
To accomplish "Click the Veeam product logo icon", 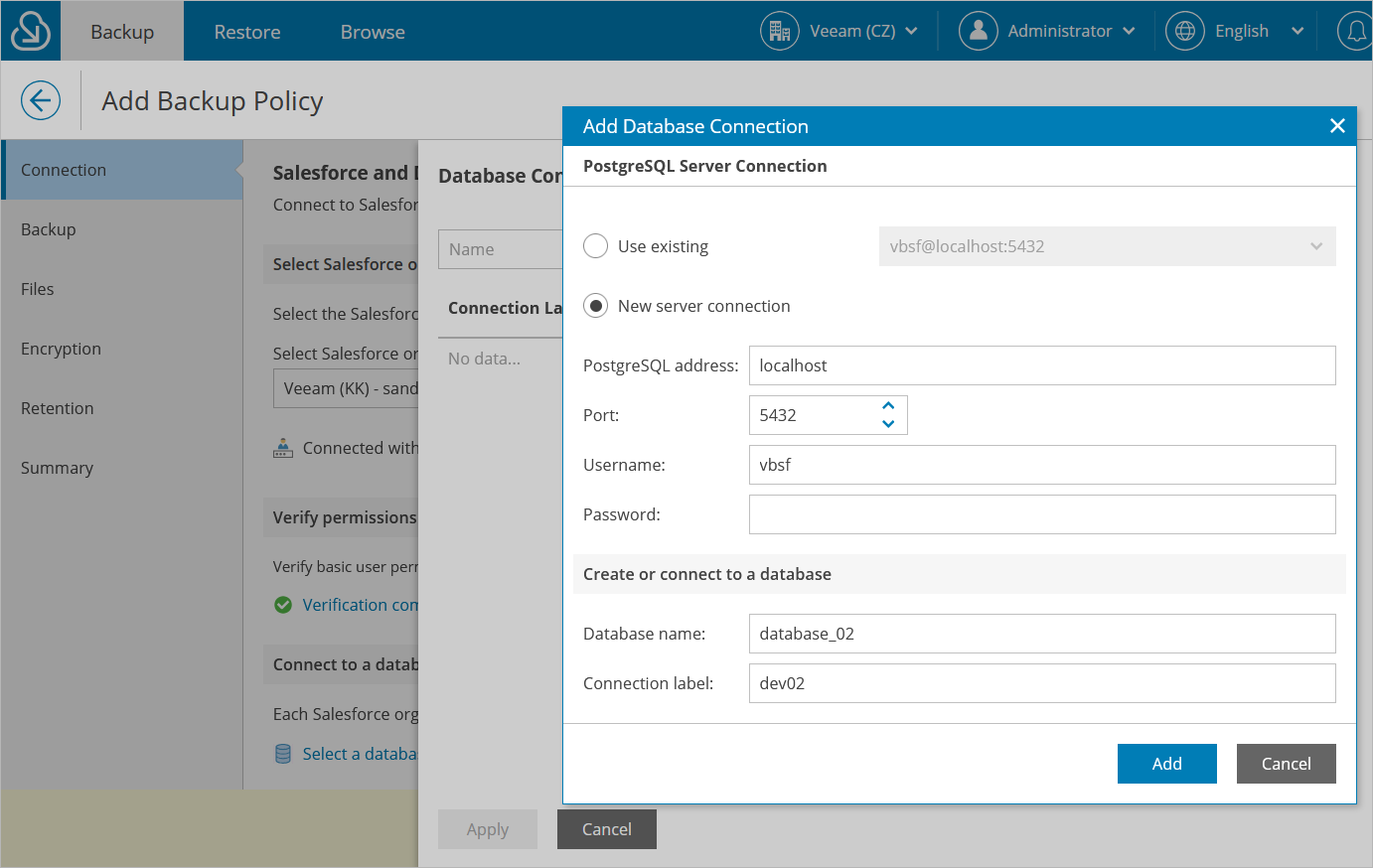I will coord(31,31).
